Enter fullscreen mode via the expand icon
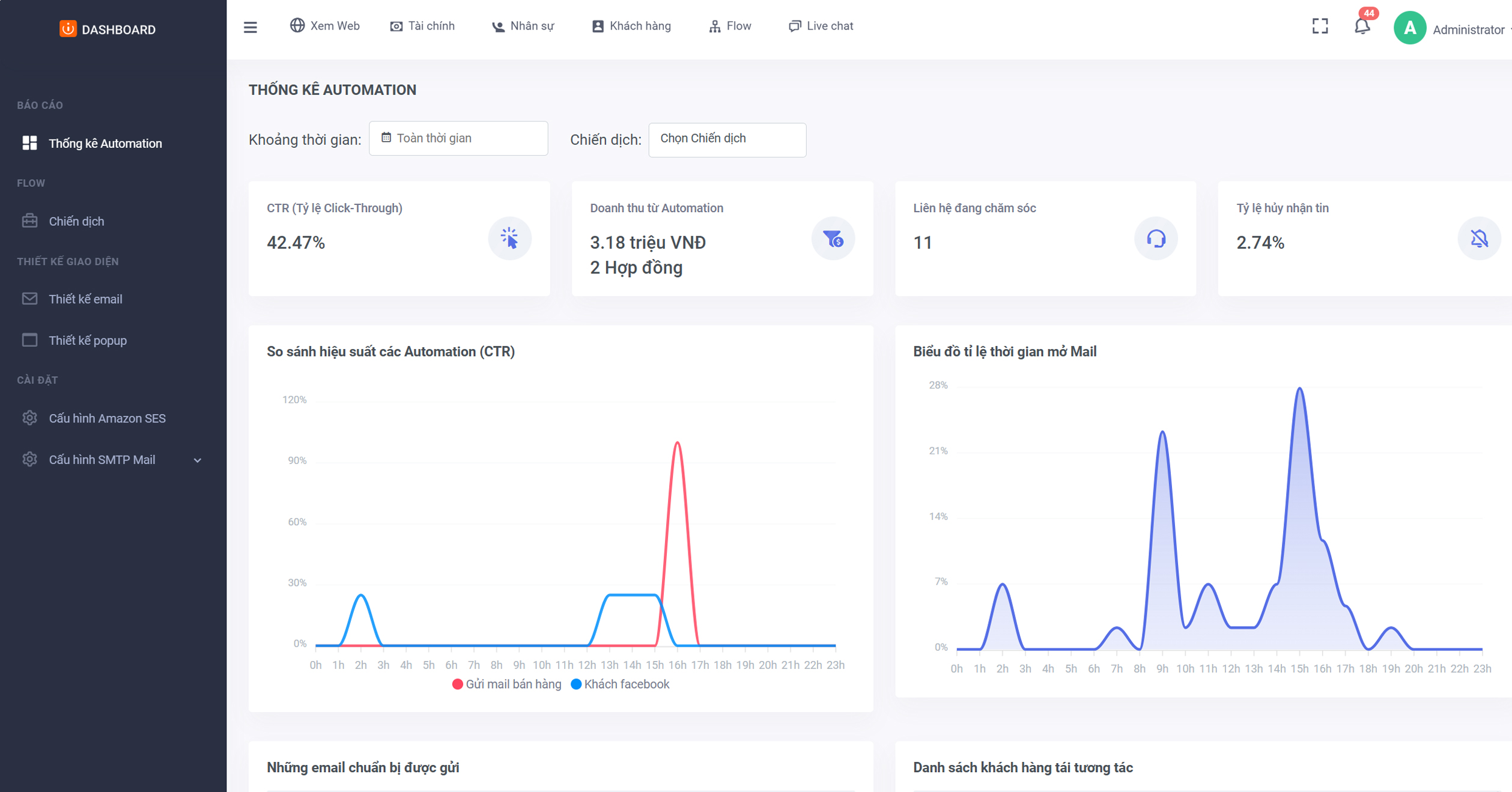Image resolution: width=1512 pixels, height=792 pixels. point(1320,26)
